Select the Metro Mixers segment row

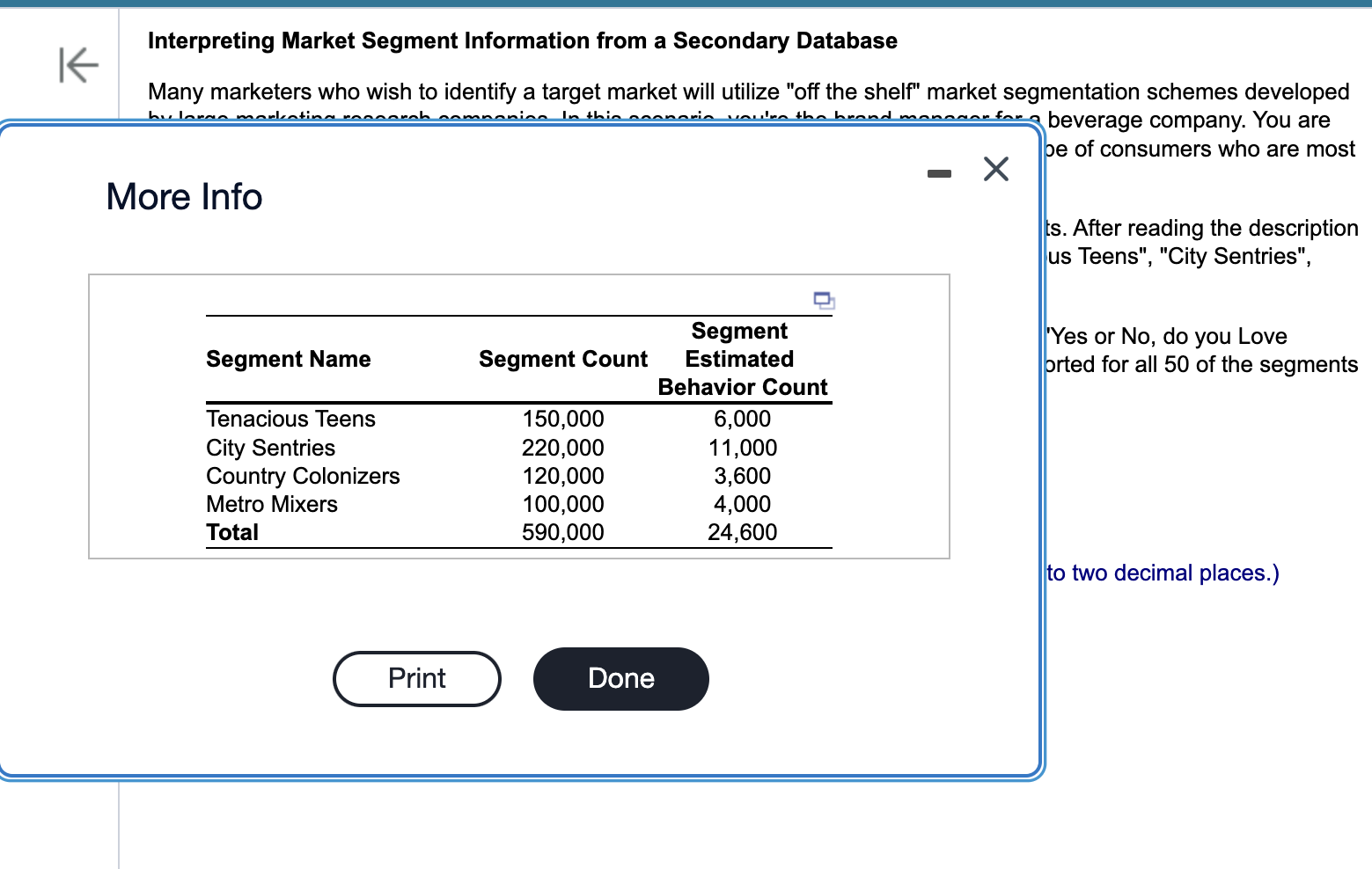coord(272,504)
